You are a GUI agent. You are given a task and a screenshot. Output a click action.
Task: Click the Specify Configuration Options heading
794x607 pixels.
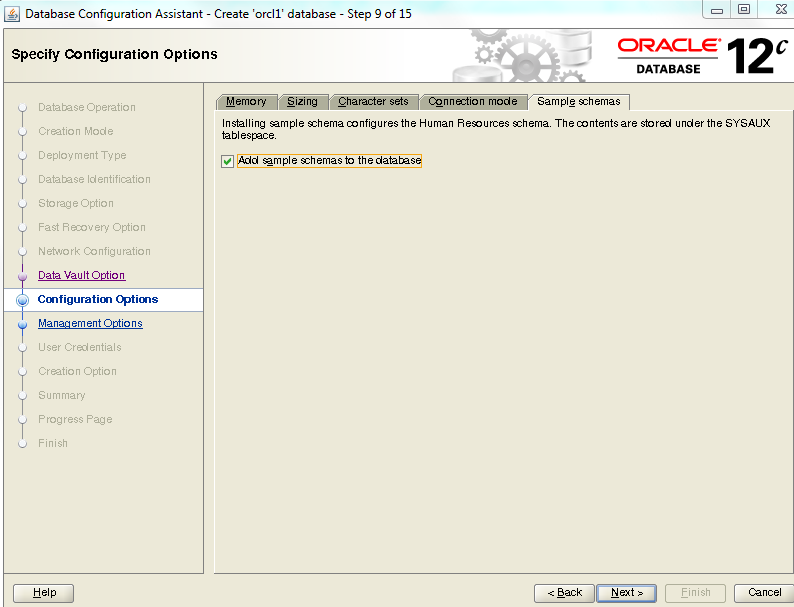(114, 54)
